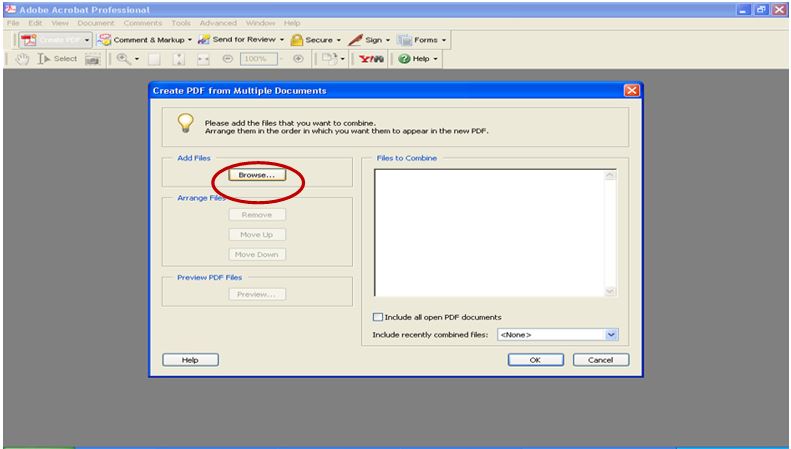The height and width of the screenshot is (449, 791).
Task: Open the Comments menu
Action: [143, 23]
